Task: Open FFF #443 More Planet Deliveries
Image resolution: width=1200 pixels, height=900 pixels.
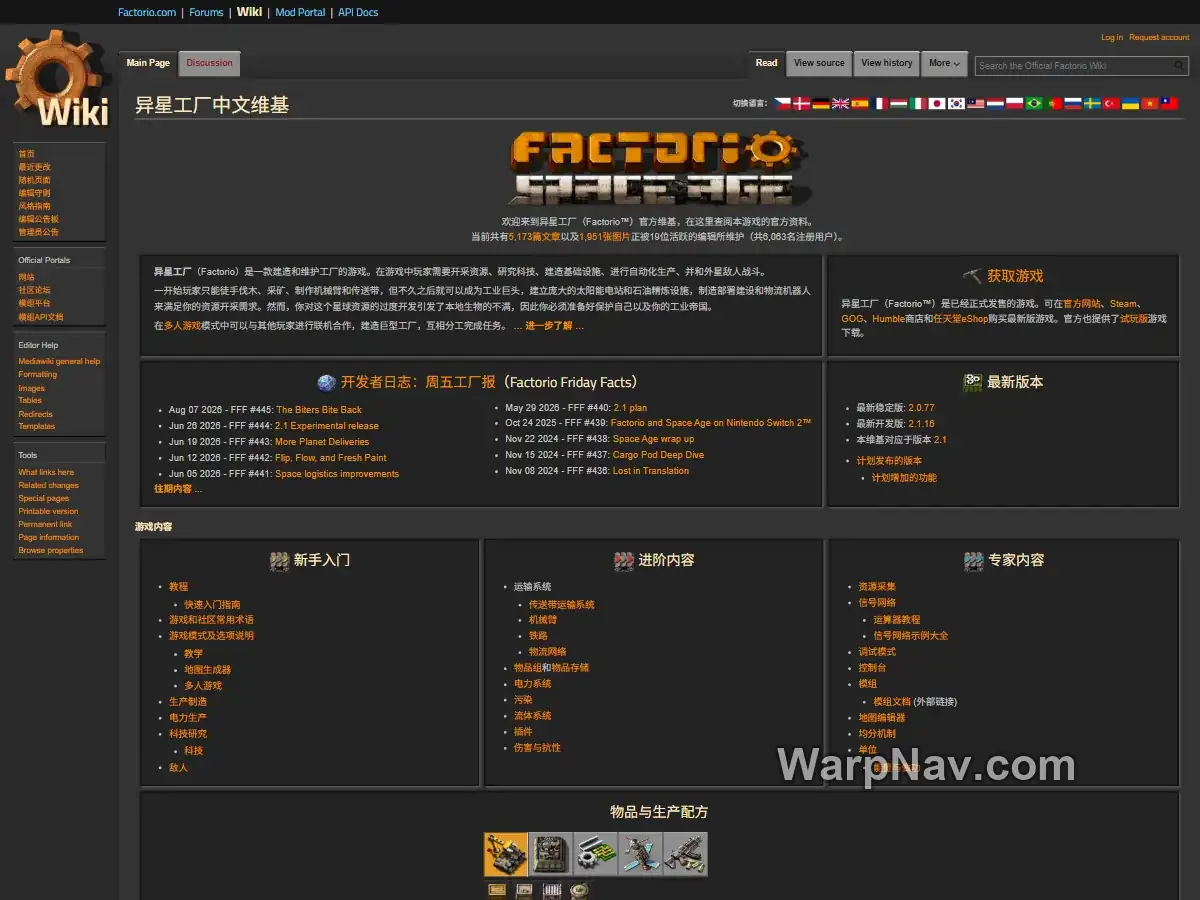Action: (322, 442)
